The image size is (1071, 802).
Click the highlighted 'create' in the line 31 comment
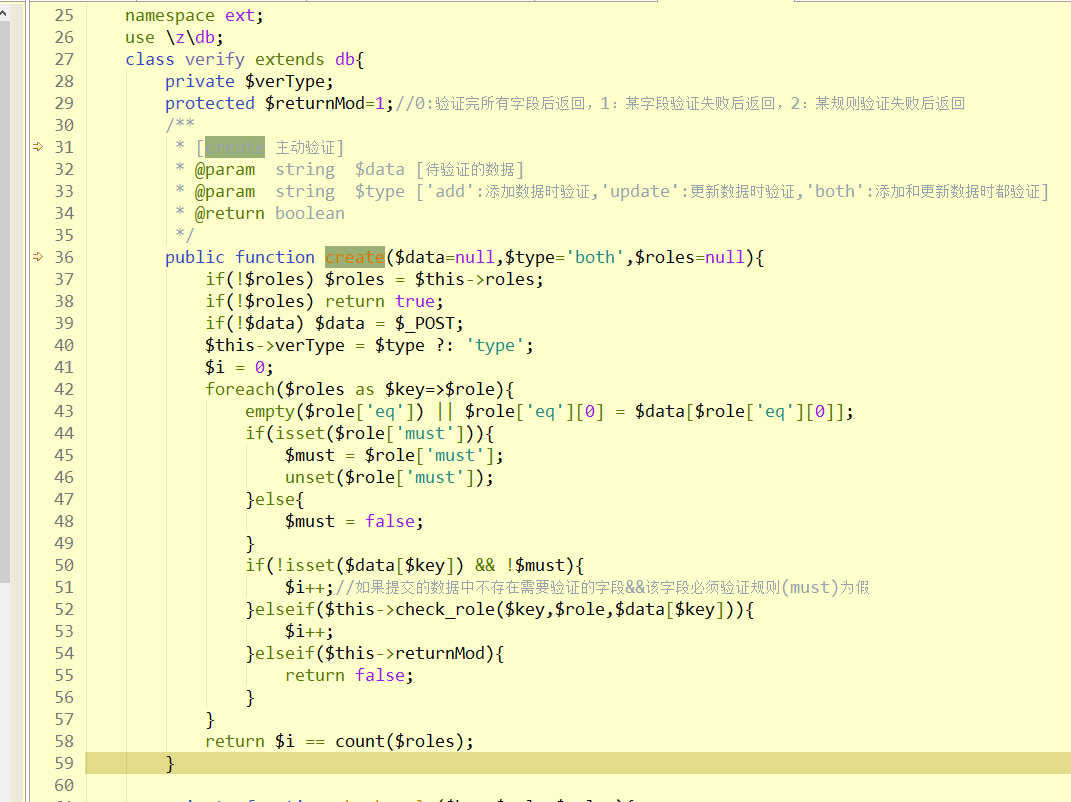click(235, 147)
